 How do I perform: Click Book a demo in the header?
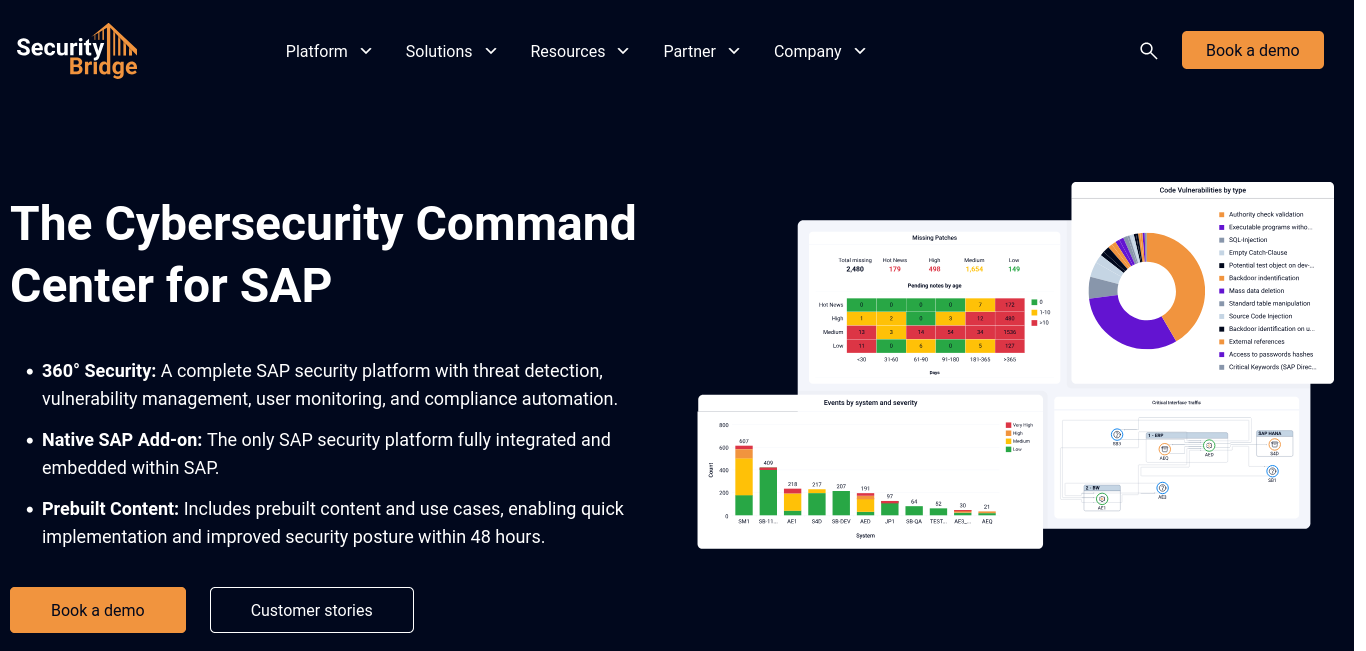1253,50
